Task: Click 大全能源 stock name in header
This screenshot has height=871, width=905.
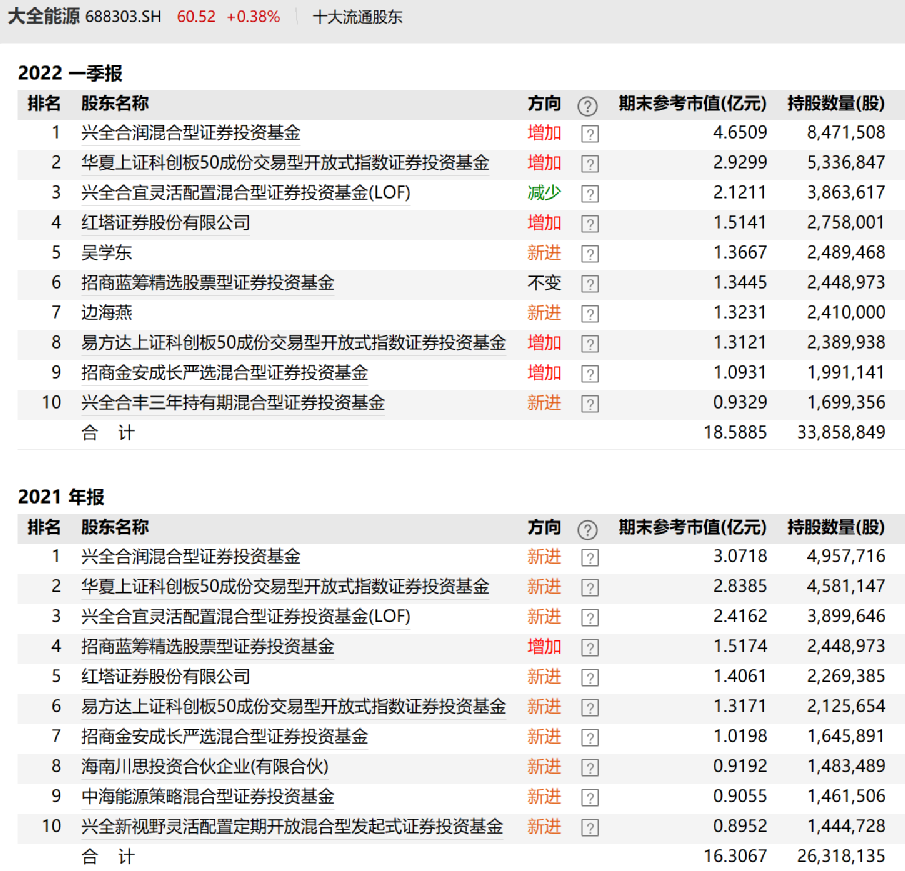Action: click(44, 16)
